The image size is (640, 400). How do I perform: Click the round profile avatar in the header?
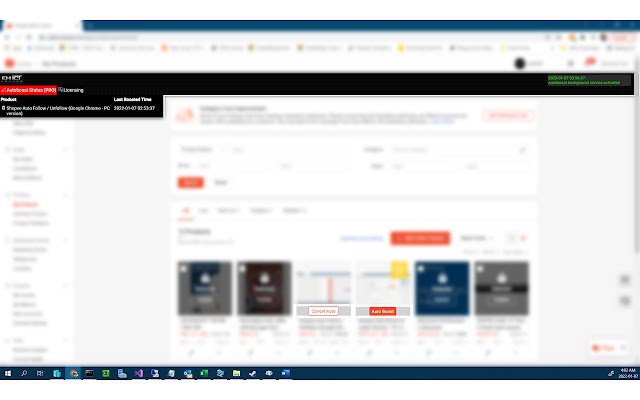pyautogui.click(x=520, y=64)
